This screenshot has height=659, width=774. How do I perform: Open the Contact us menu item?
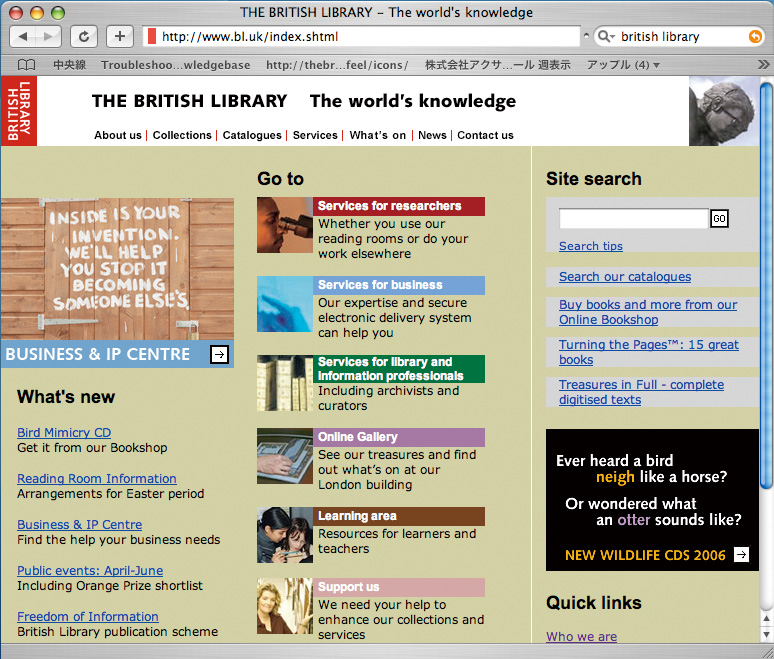(x=485, y=135)
